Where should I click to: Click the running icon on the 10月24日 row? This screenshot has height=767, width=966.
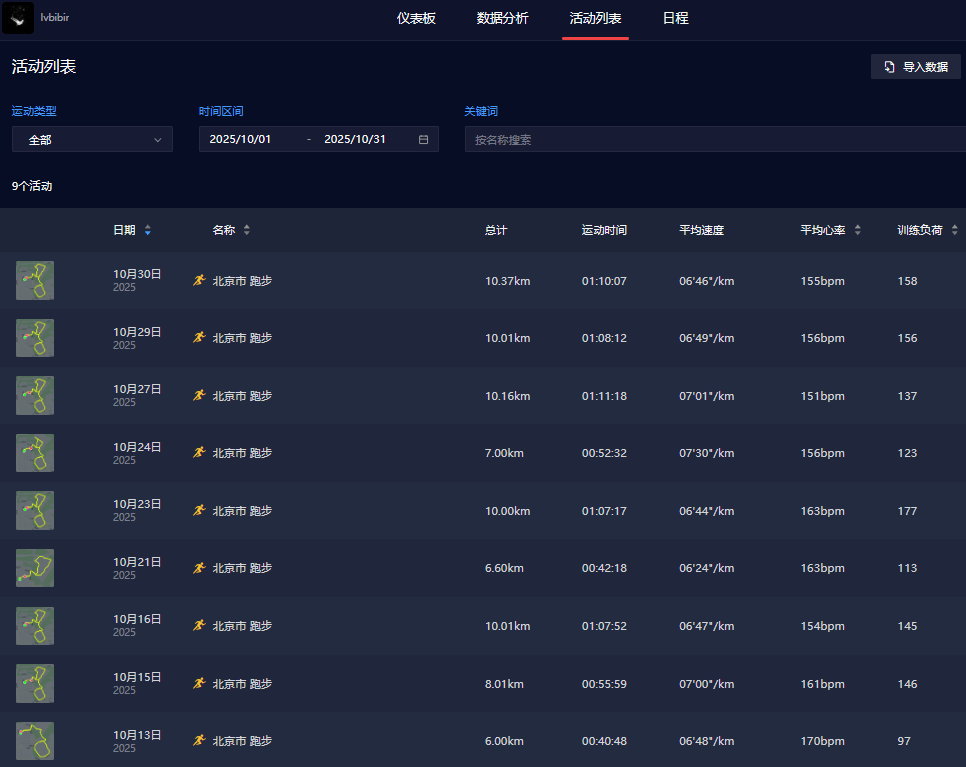tap(199, 453)
